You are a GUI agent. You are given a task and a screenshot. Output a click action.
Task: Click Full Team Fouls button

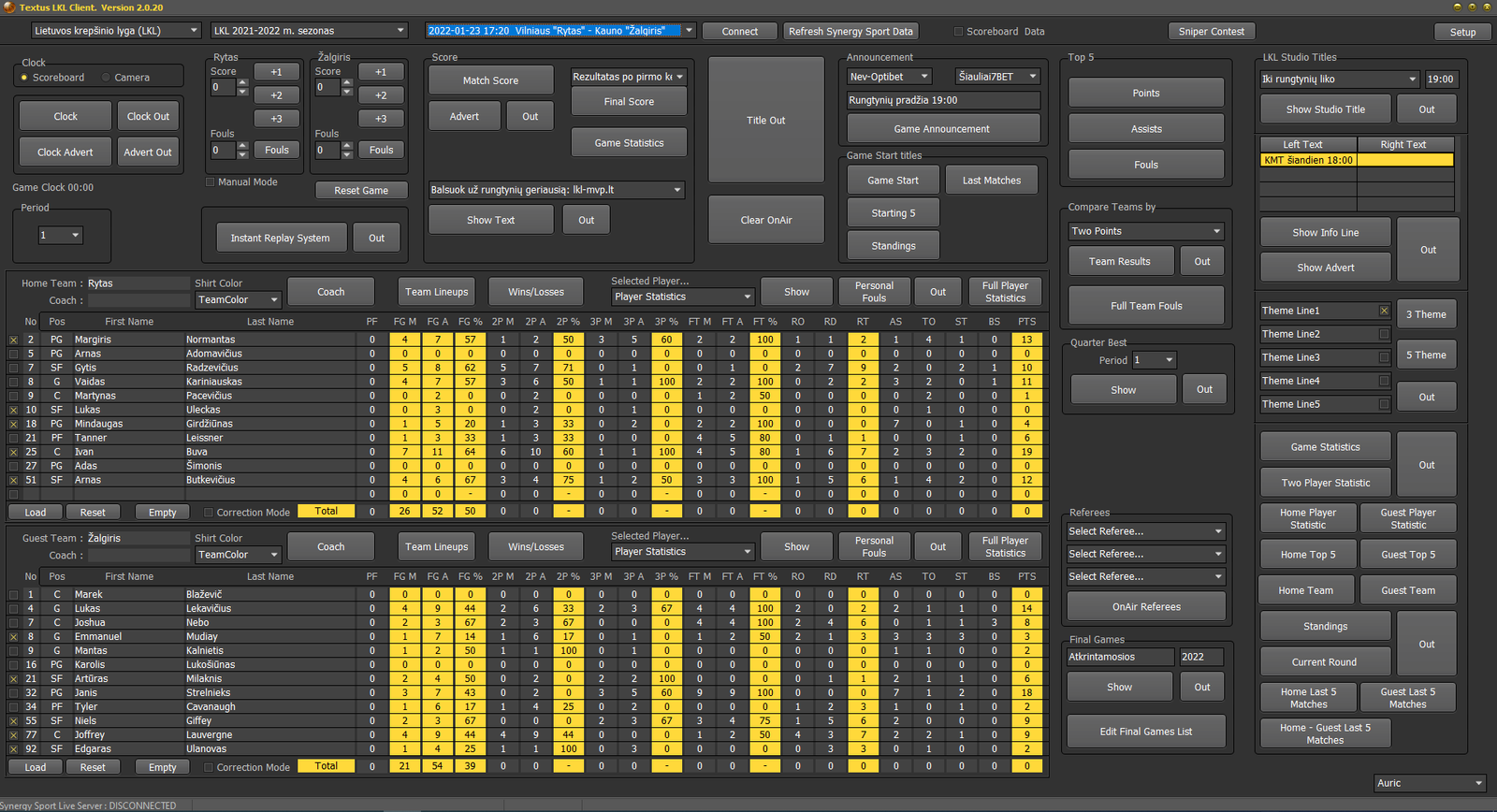(1146, 306)
